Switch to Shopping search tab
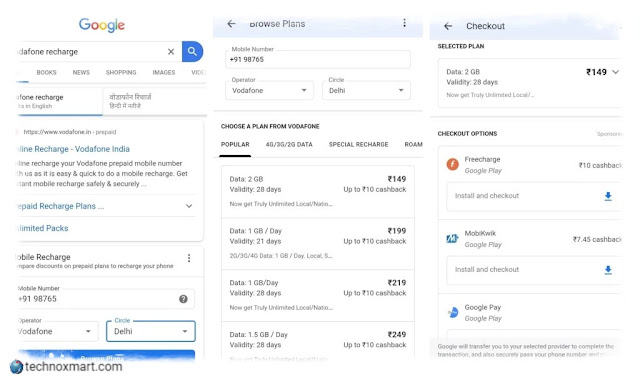This screenshot has width=640, height=377. pyautogui.click(x=121, y=73)
